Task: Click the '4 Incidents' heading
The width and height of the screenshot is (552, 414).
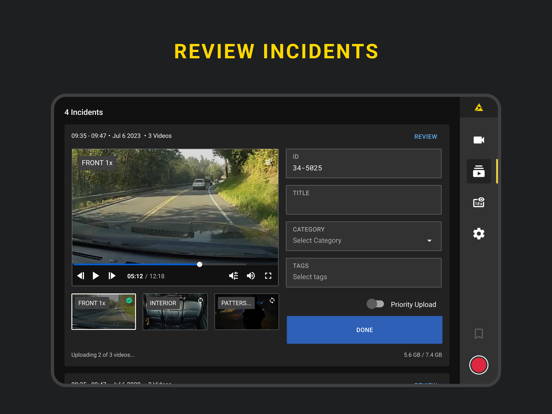Action: [x=84, y=112]
